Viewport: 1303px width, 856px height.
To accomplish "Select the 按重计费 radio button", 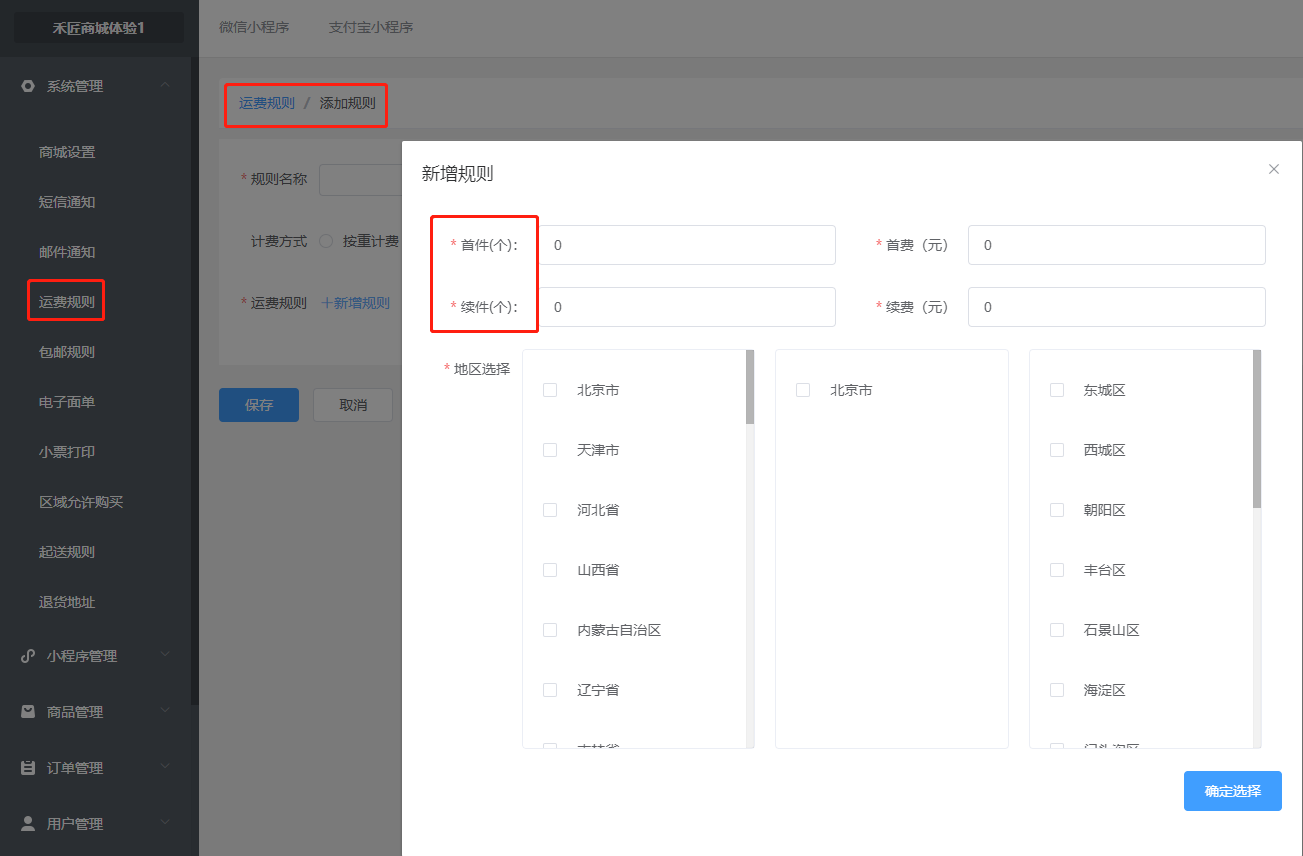I will coord(326,241).
